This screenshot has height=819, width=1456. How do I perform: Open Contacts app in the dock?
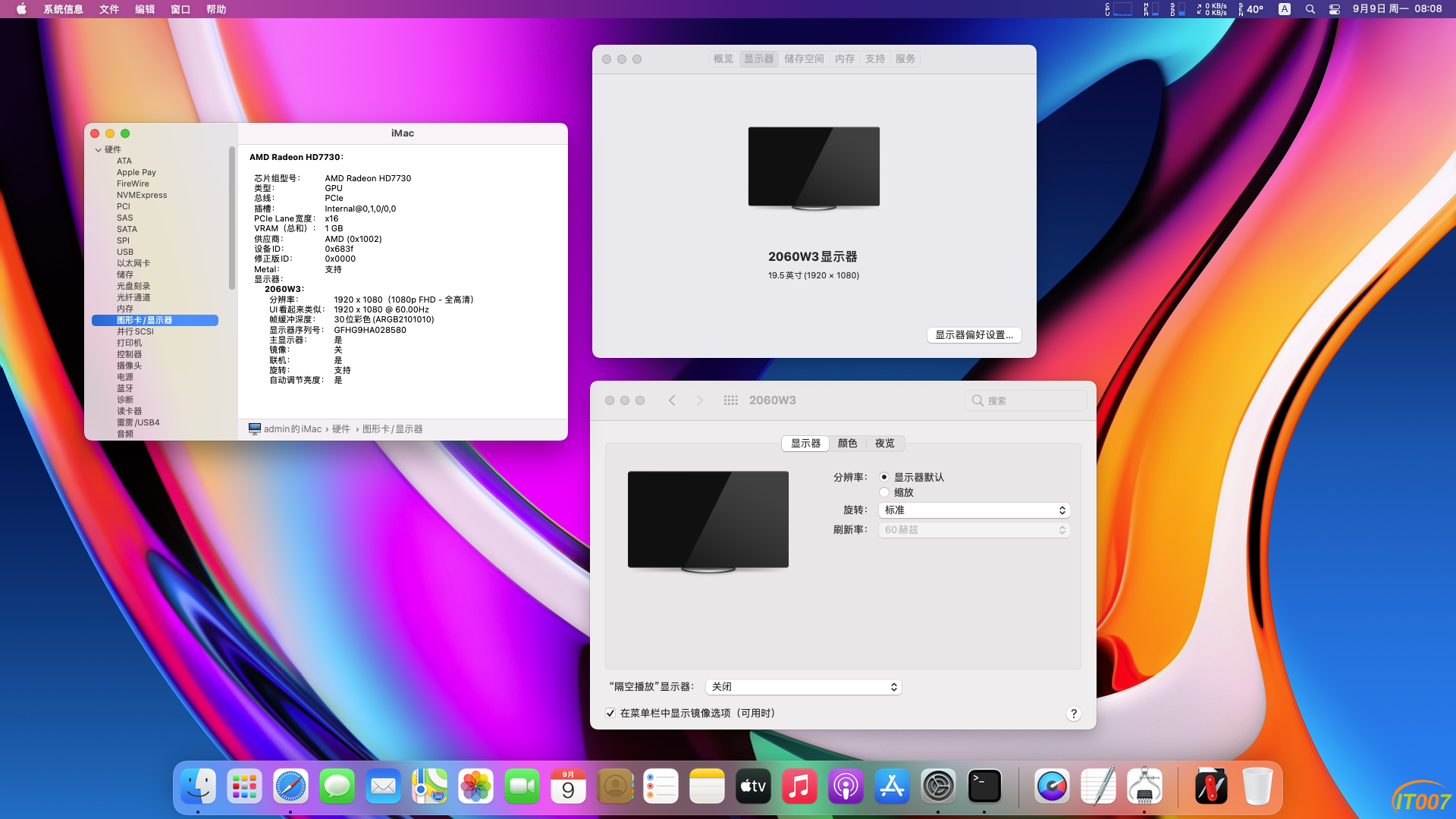[x=614, y=786]
